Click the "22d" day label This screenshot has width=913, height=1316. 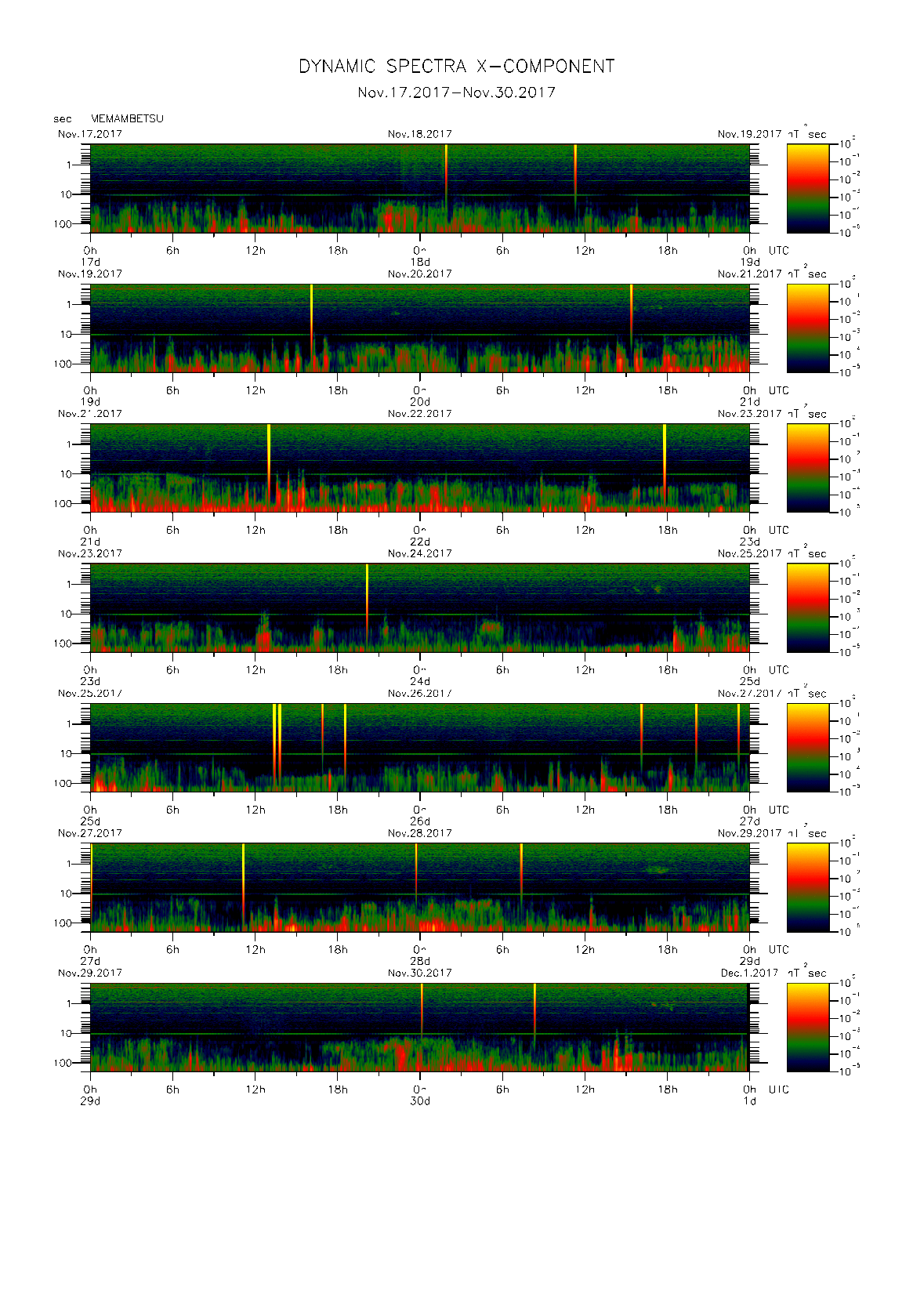pos(420,542)
